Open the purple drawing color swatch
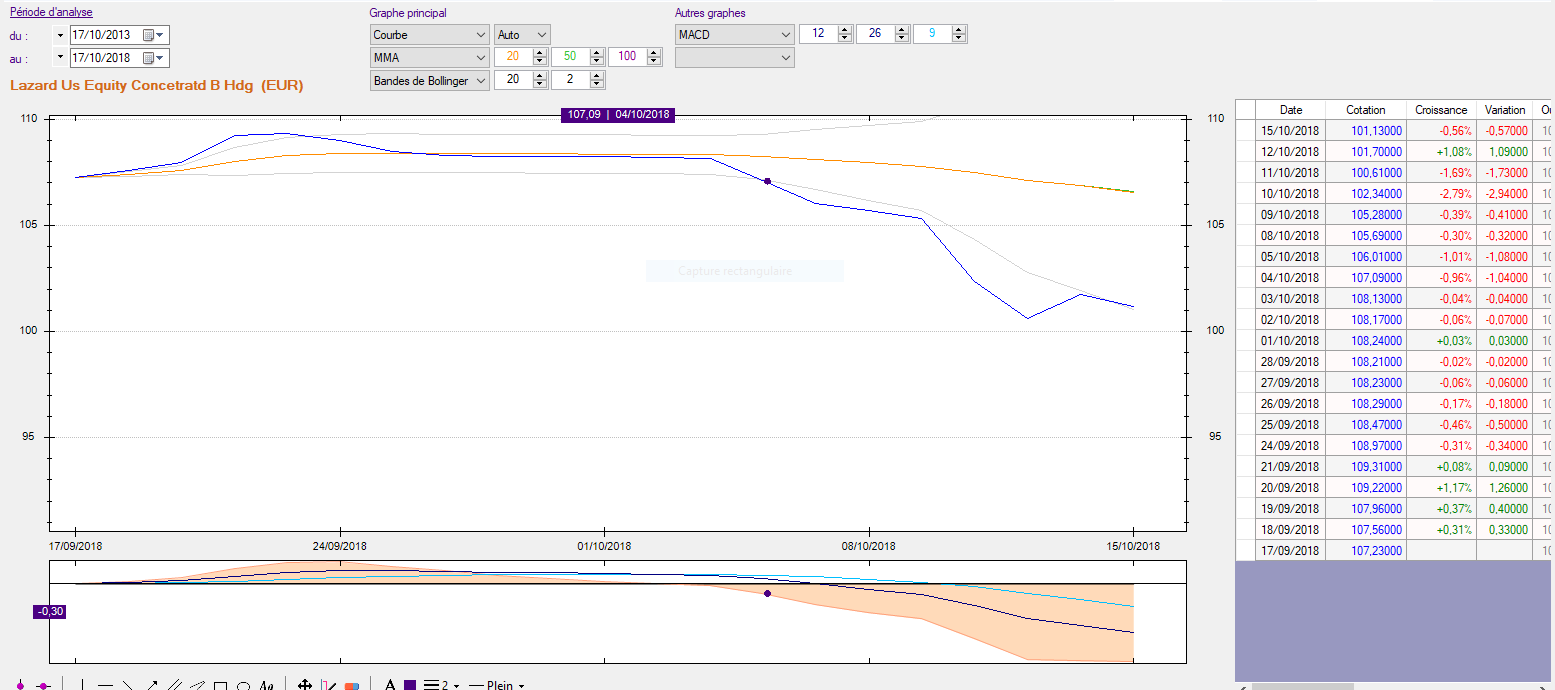 [410, 686]
